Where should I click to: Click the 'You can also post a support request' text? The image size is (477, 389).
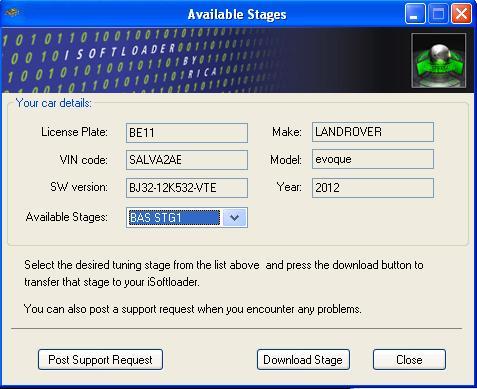click(x=193, y=309)
